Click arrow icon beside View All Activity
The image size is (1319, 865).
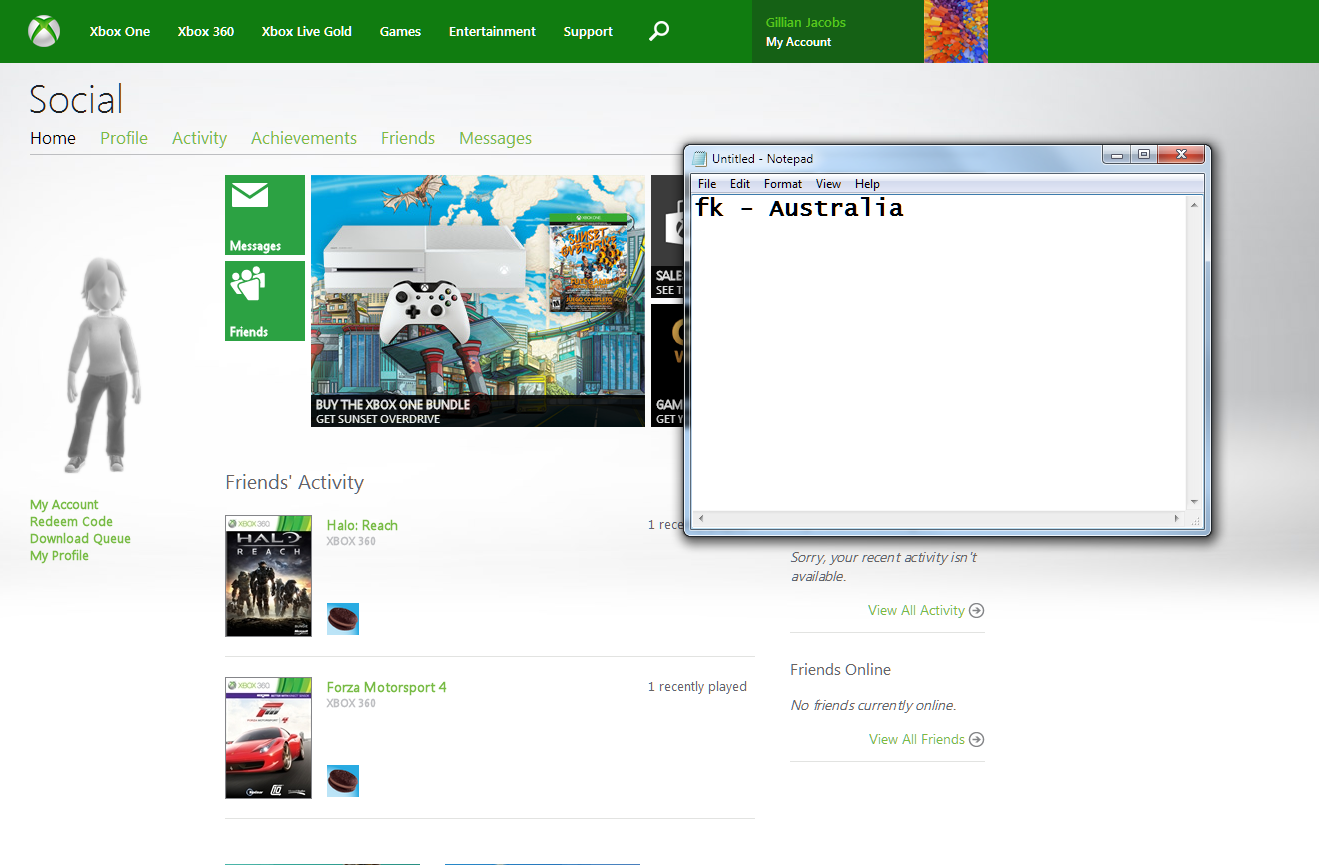click(x=977, y=610)
